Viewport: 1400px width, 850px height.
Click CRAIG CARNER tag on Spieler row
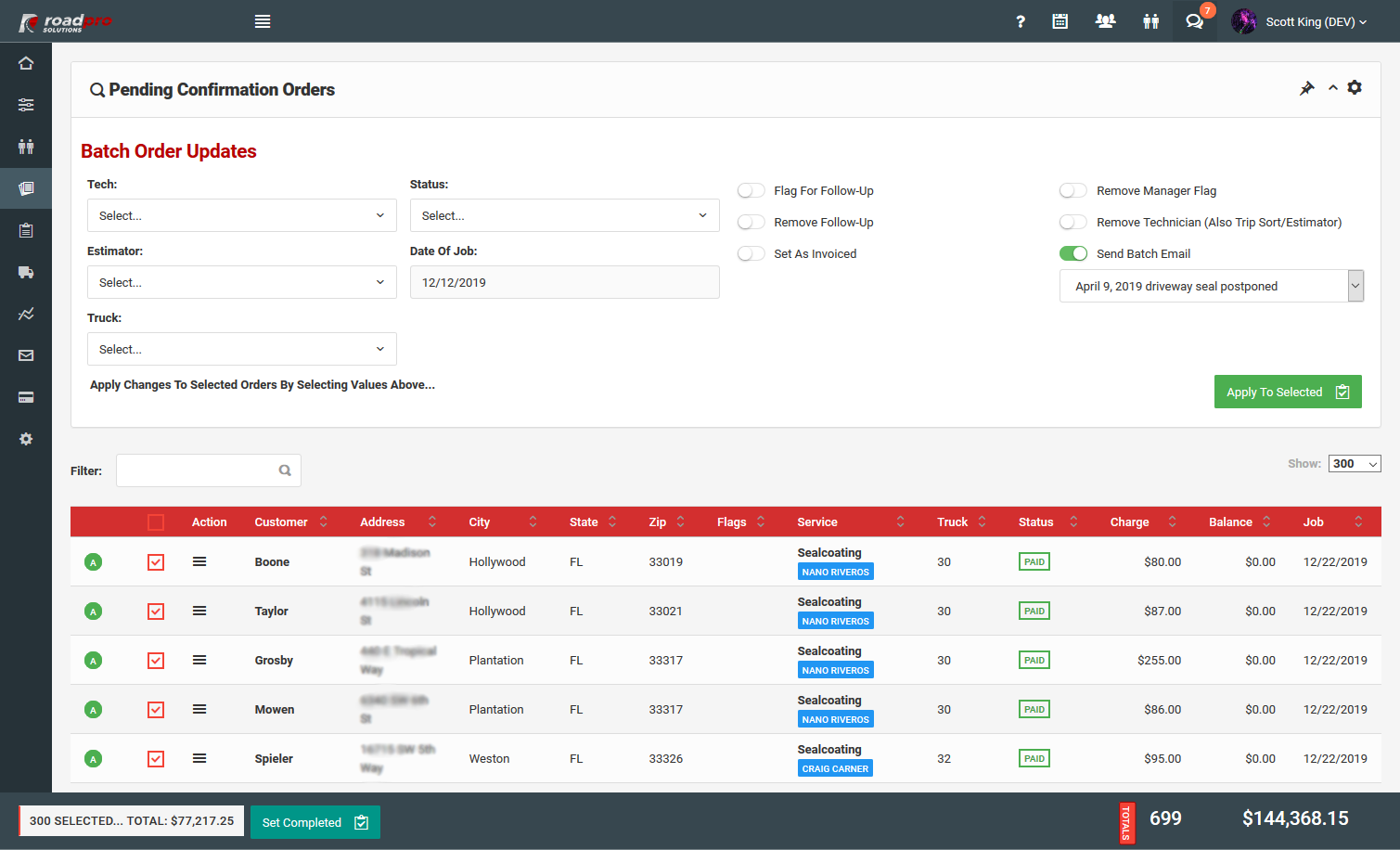[x=836, y=769]
